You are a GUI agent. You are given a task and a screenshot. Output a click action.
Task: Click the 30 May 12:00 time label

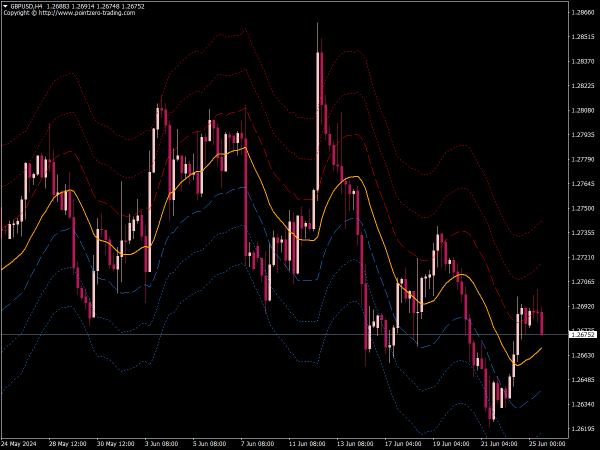coord(116,443)
